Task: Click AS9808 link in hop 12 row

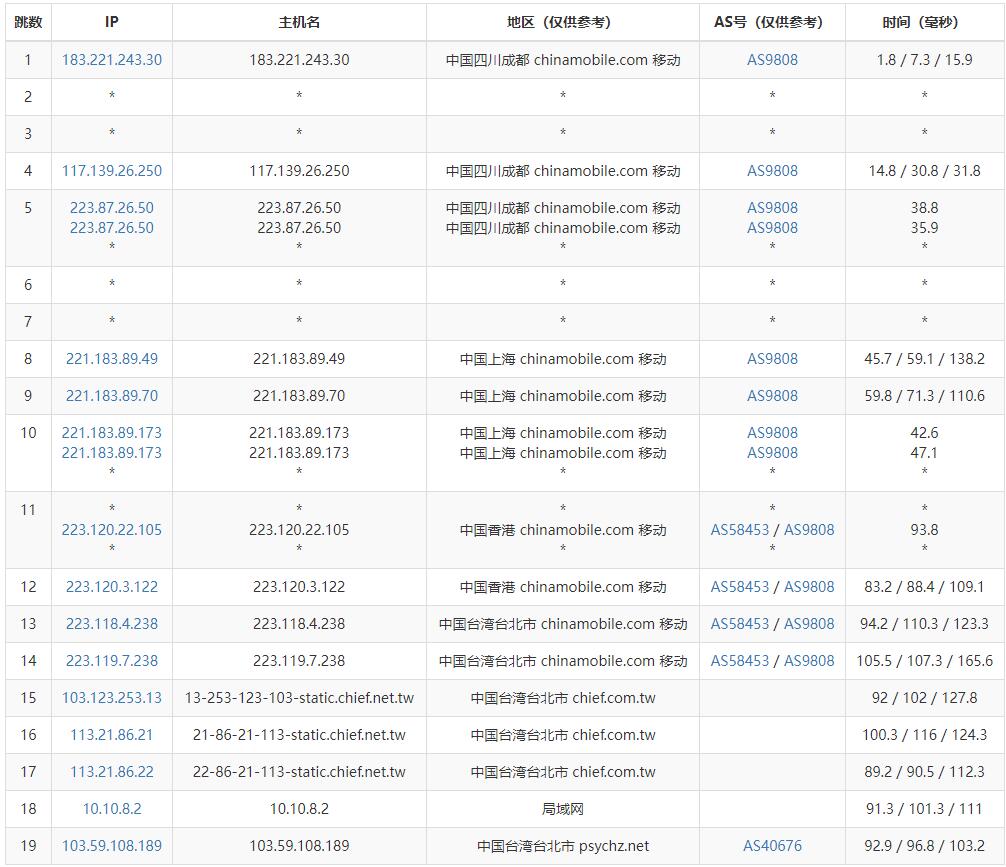Action: click(809, 587)
